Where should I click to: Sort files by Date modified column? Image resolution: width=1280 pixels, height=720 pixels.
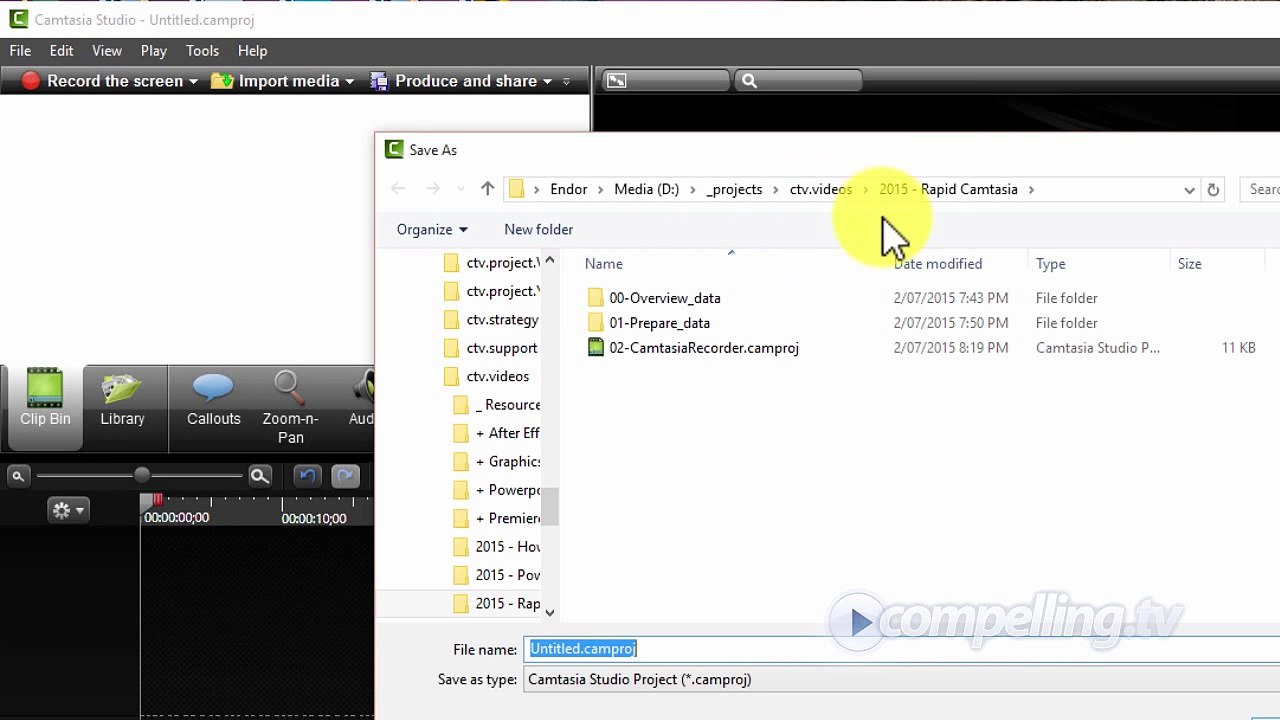tap(938, 264)
